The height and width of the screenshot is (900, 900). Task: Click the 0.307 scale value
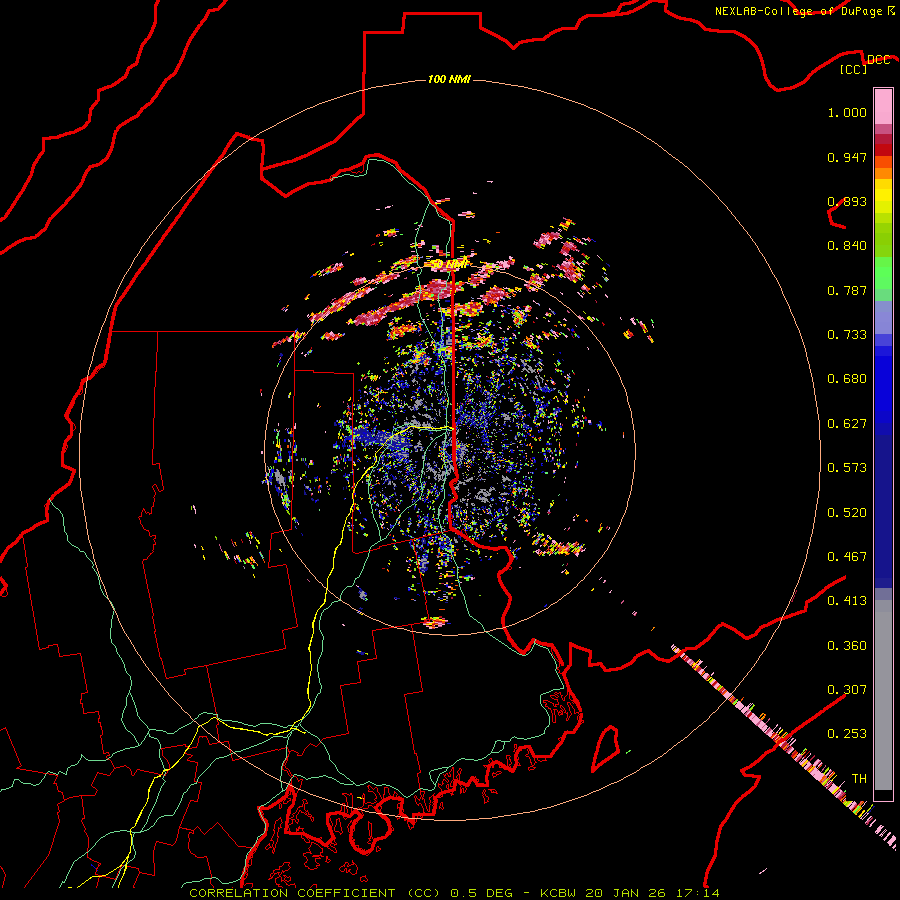click(847, 690)
